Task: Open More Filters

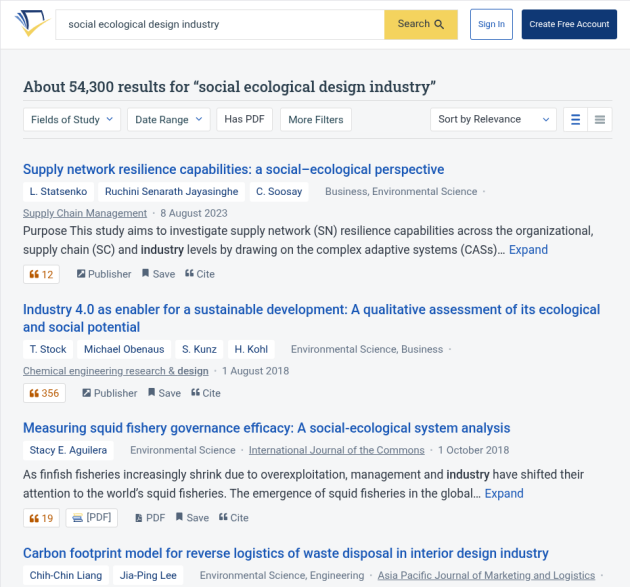Action: (x=316, y=119)
